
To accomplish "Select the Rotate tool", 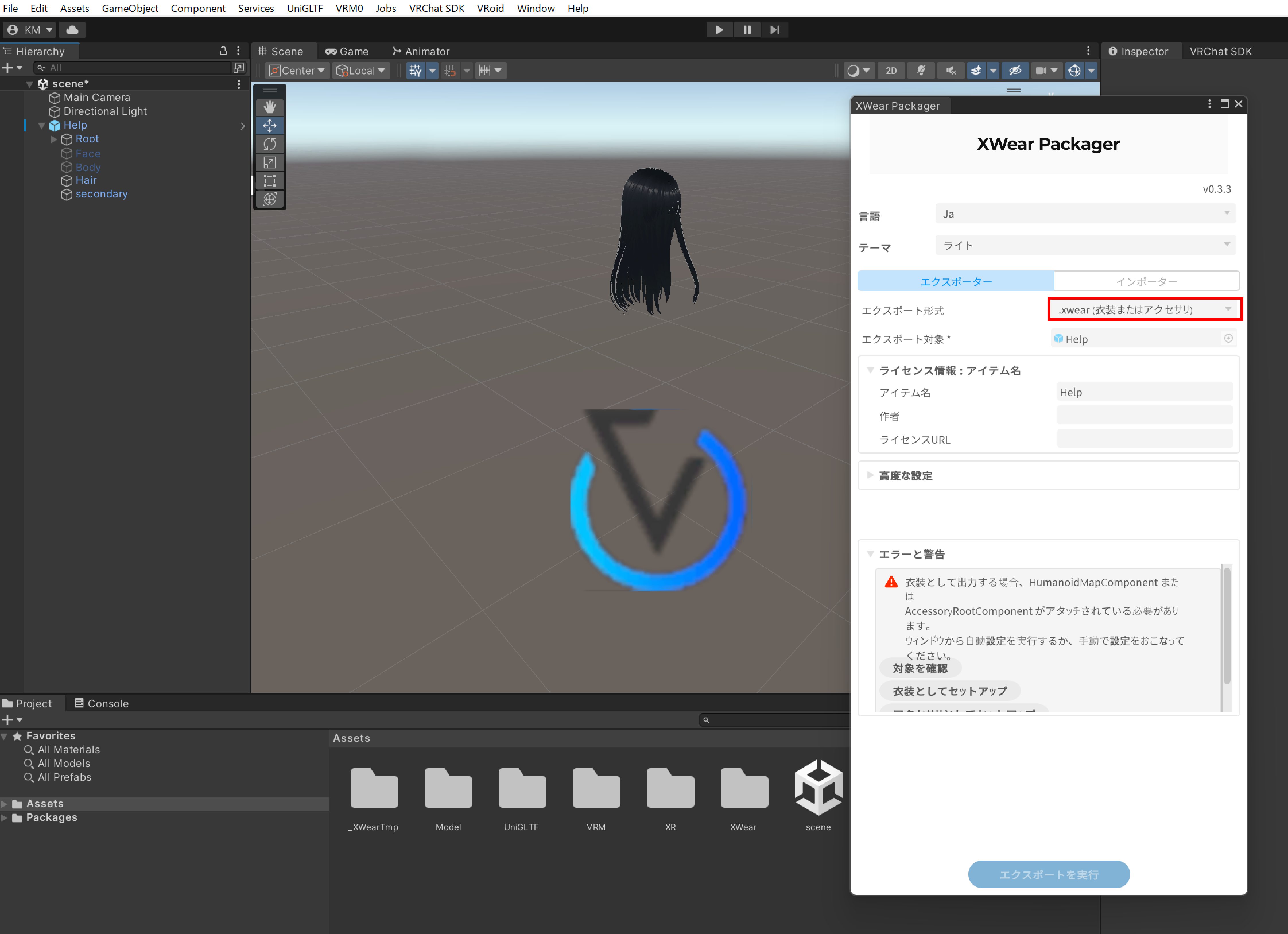I will click(x=270, y=144).
